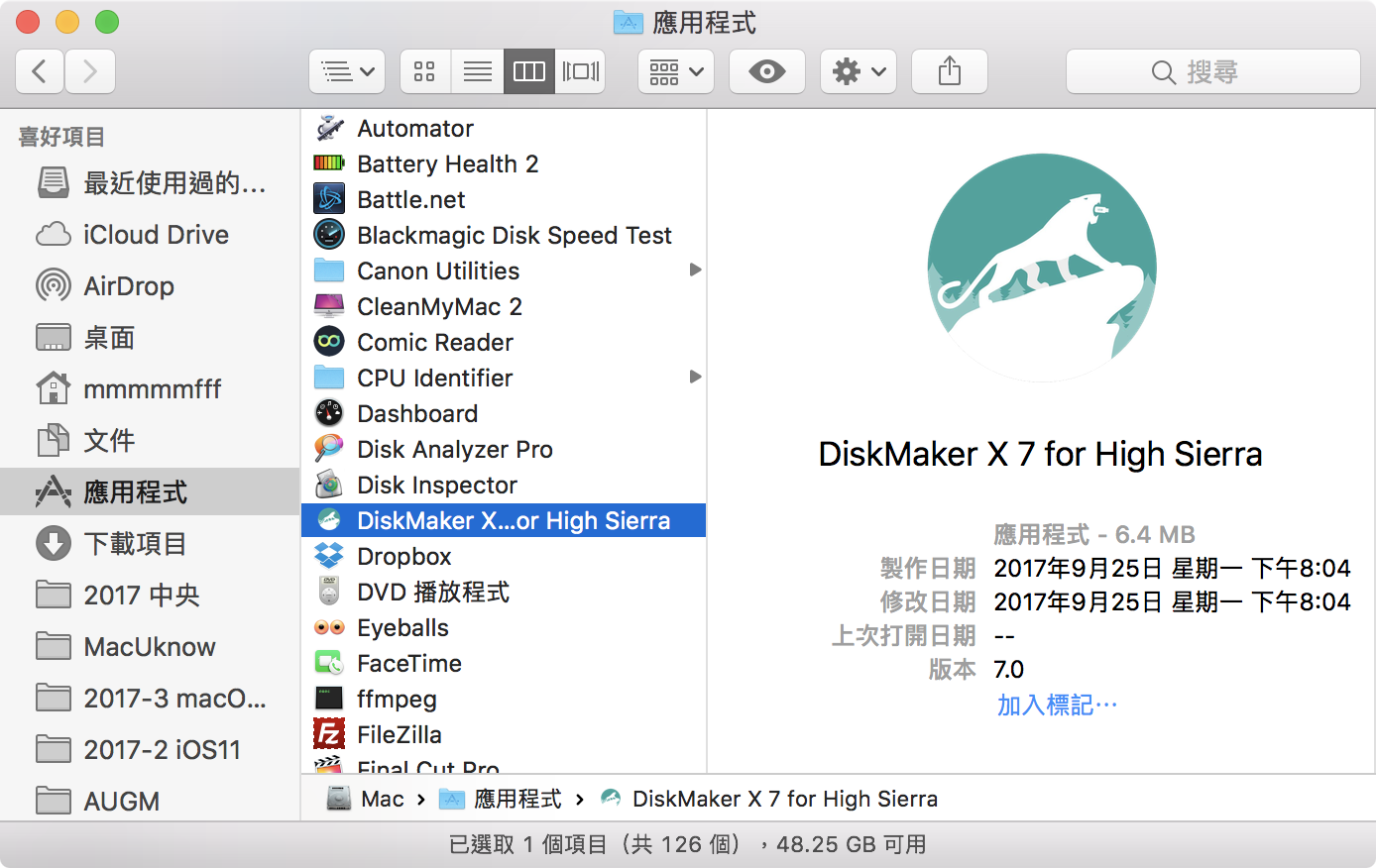Select the Disk Inspector icon
The height and width of the screenshot is (868, 1376).
point(329,485)
